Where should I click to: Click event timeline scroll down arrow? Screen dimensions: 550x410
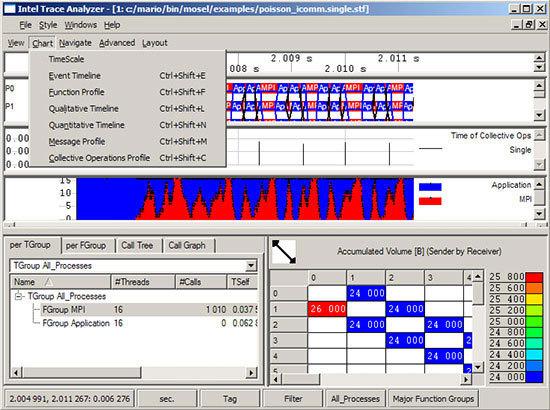point(539,115)
